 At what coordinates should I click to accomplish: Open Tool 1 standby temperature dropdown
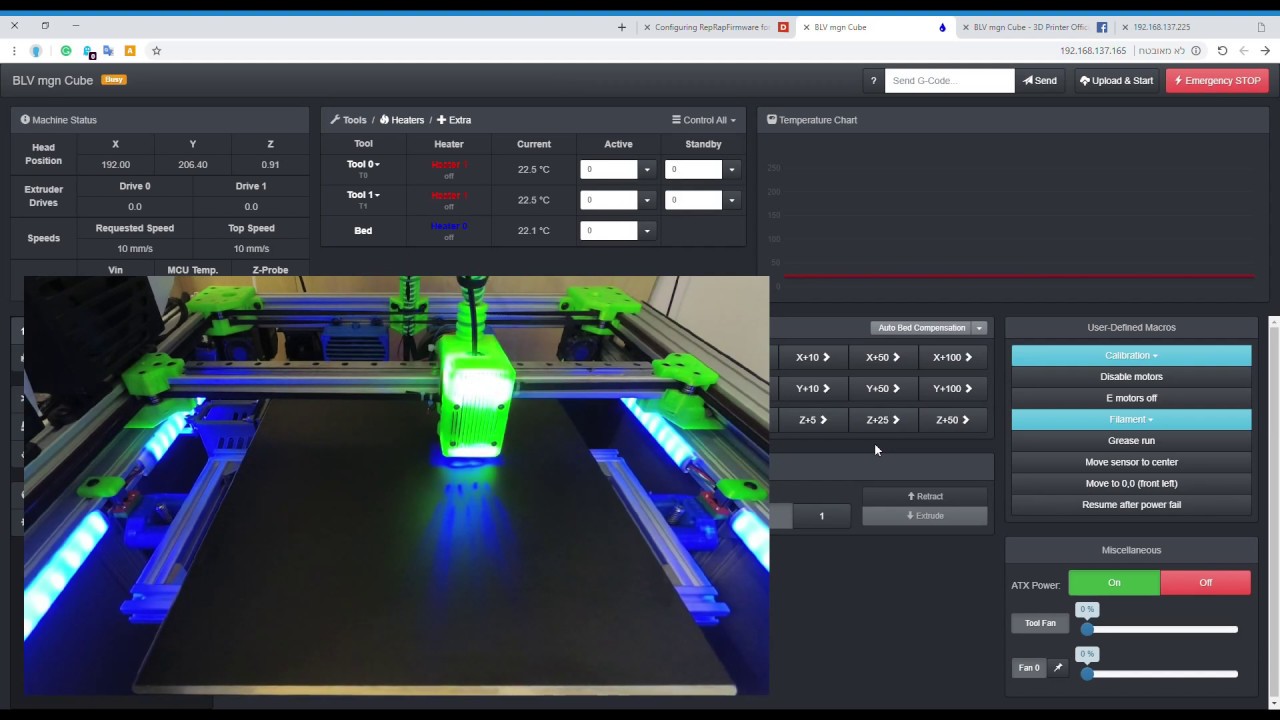pyautogui.click(x=731, y=200)
